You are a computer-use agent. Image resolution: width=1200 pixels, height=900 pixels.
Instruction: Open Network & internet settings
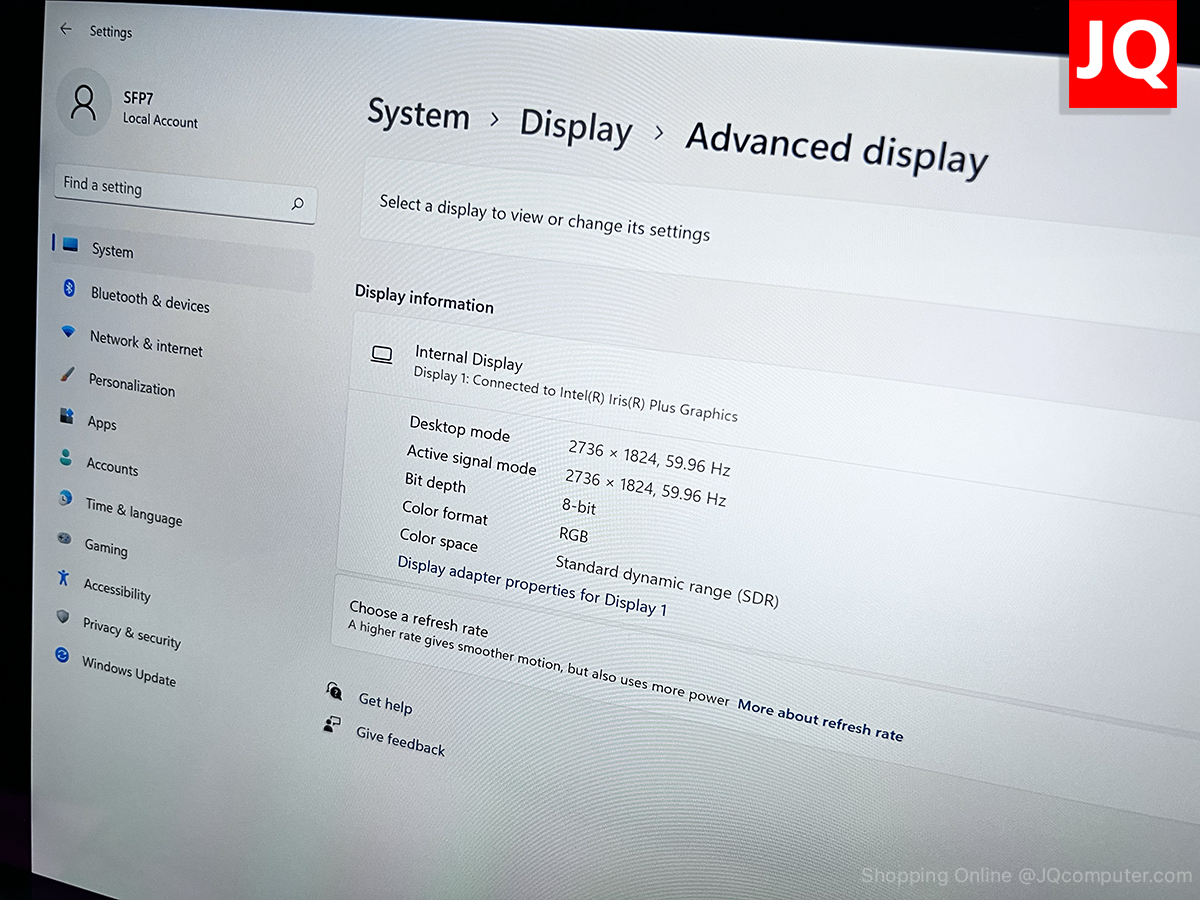pyautogui.click(x=146, y=342)
